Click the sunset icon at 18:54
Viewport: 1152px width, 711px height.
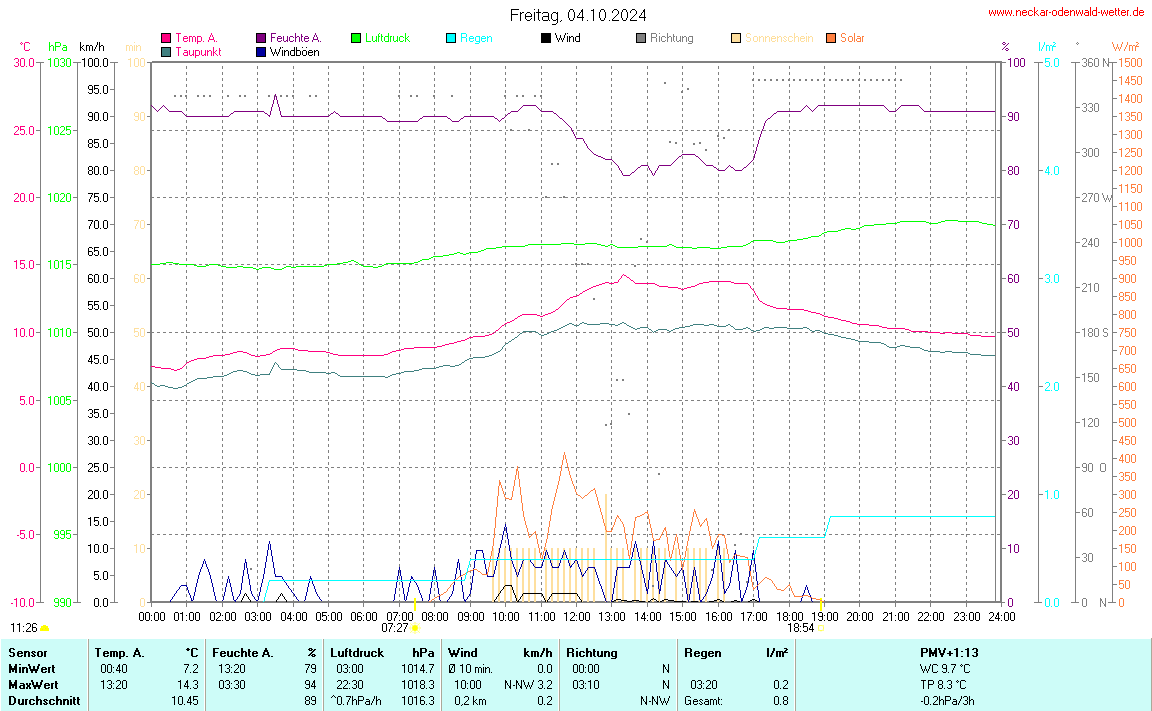point(820,628)
